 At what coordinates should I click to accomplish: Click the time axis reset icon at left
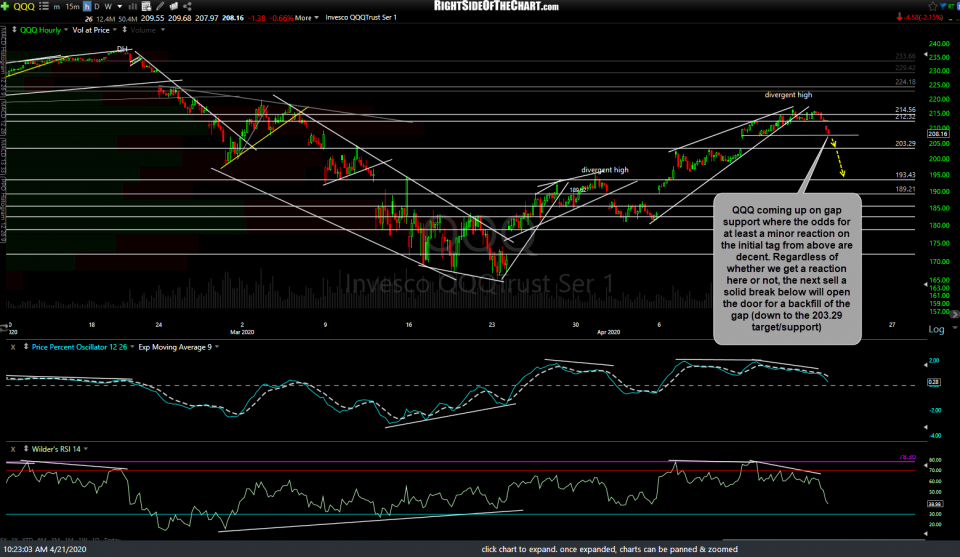(4, 329)
